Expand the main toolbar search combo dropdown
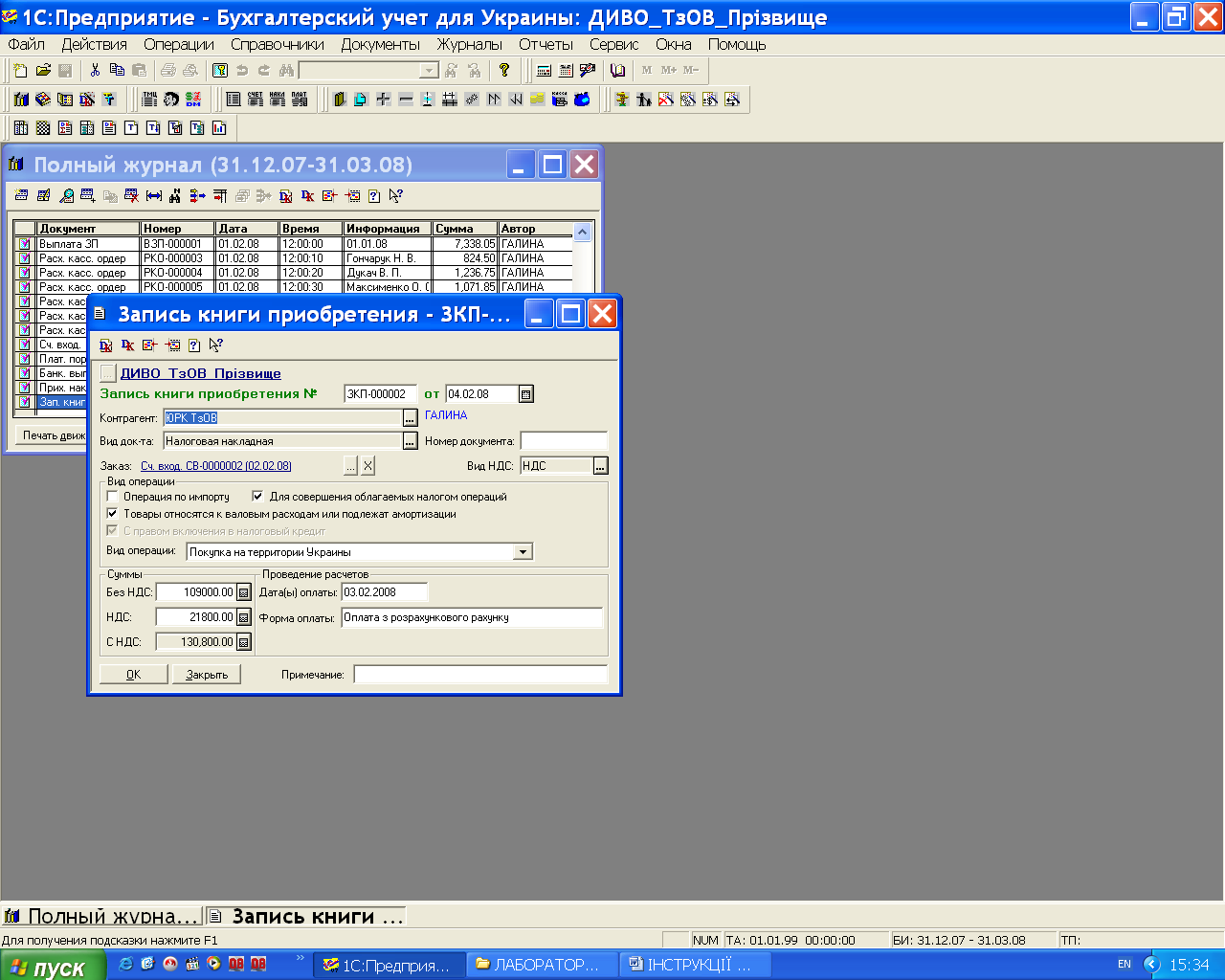The image size is (1225, 980). click(x=430, y=71)
